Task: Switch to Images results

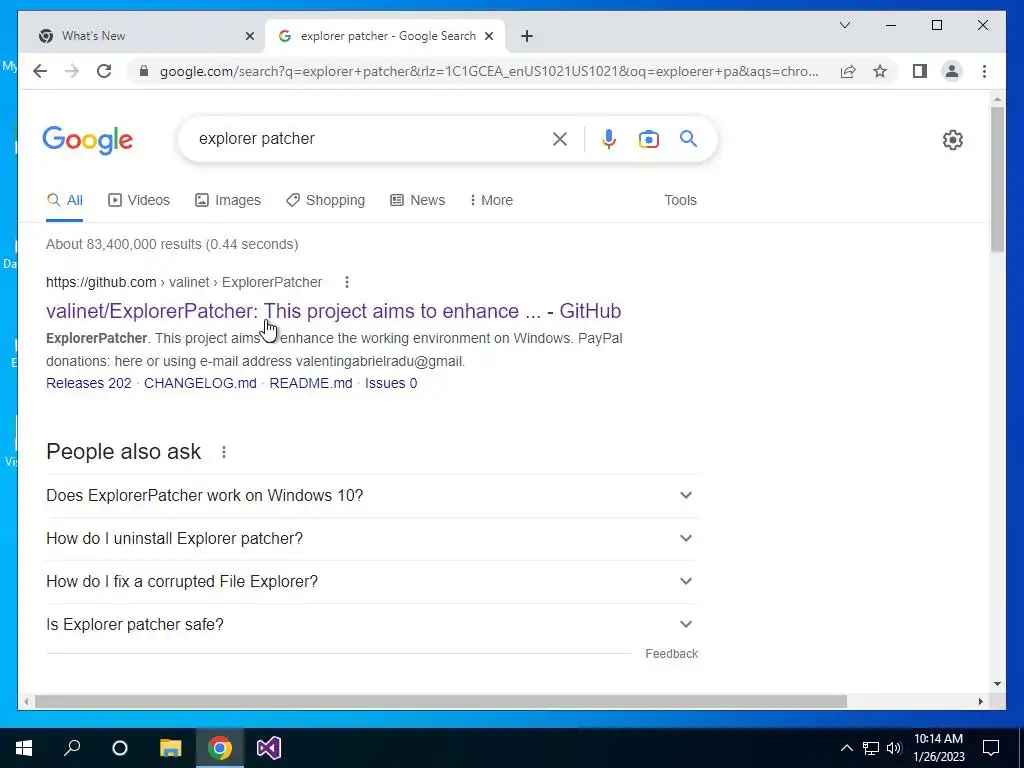Action: pyautogui.click(x=228, y=200)
